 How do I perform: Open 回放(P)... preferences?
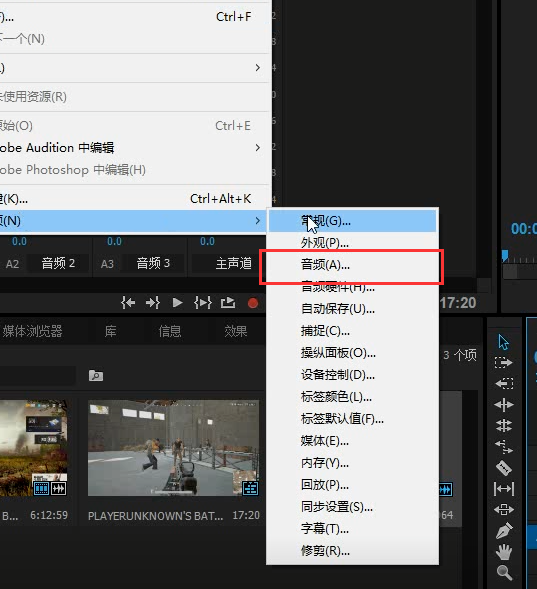[352, 485]
